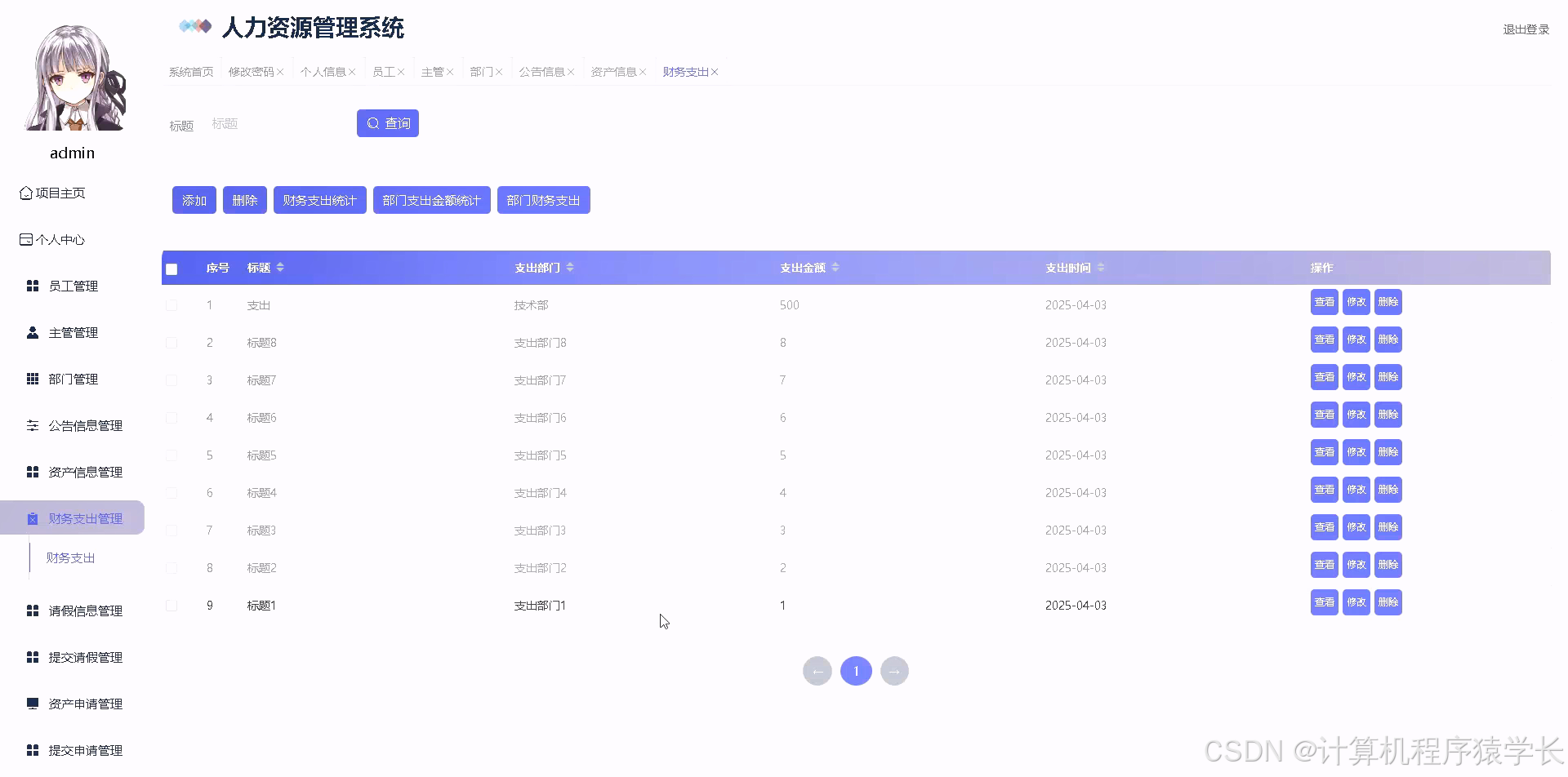Check the checkbox for row 标题1
The height and width of the screenshot is (777, 1568).
point(171,606)
